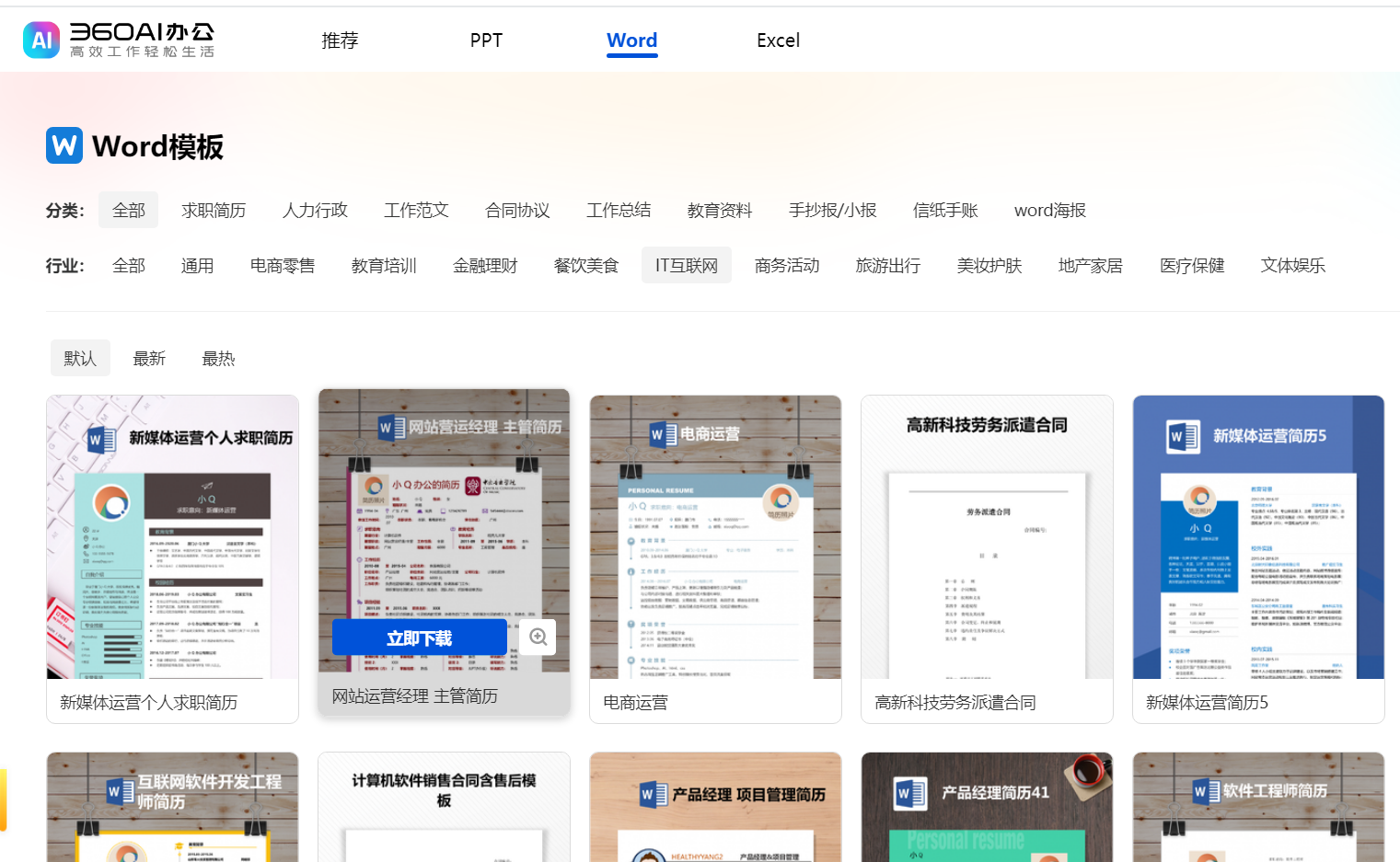Click the 立即下载 download button
The width and height of the screenshot is (1400, 862).
421,637
